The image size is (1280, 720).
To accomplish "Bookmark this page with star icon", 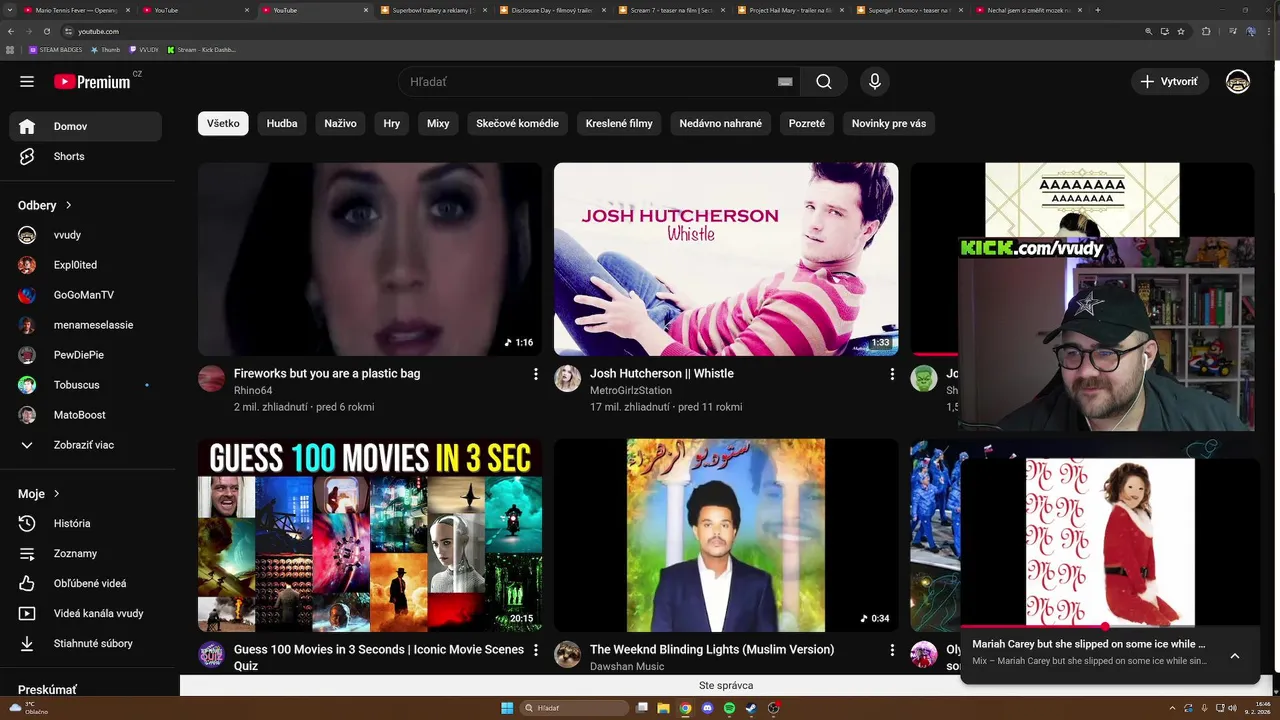I will pos(1181,31).
